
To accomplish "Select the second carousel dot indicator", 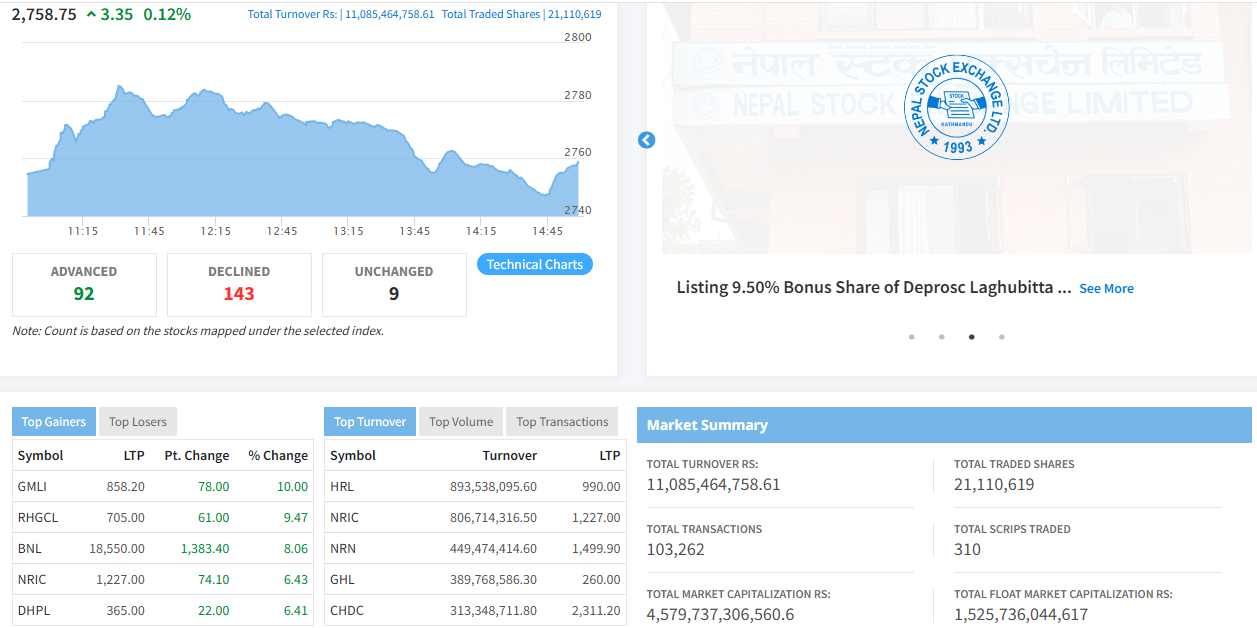I will point(942,337).
